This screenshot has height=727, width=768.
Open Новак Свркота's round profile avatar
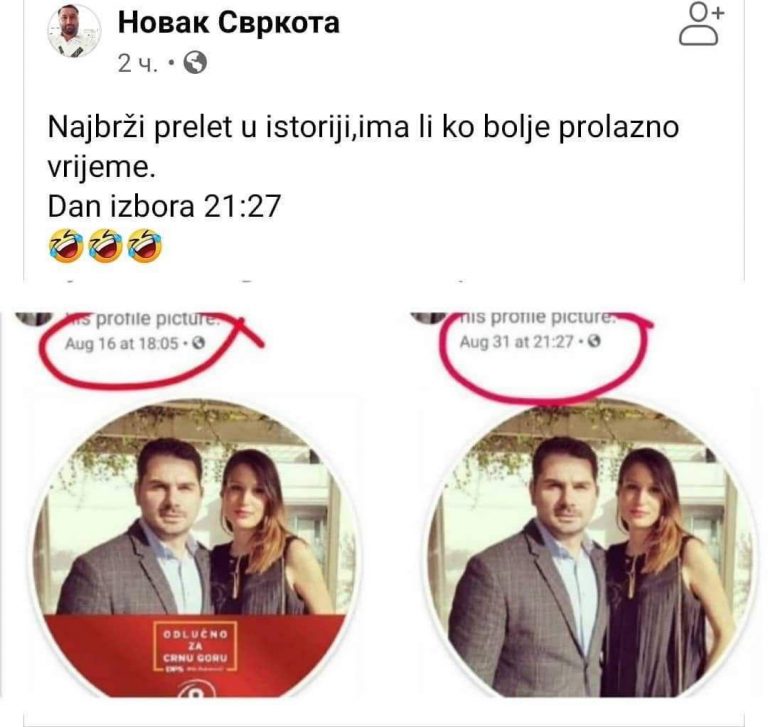[74, 31]
